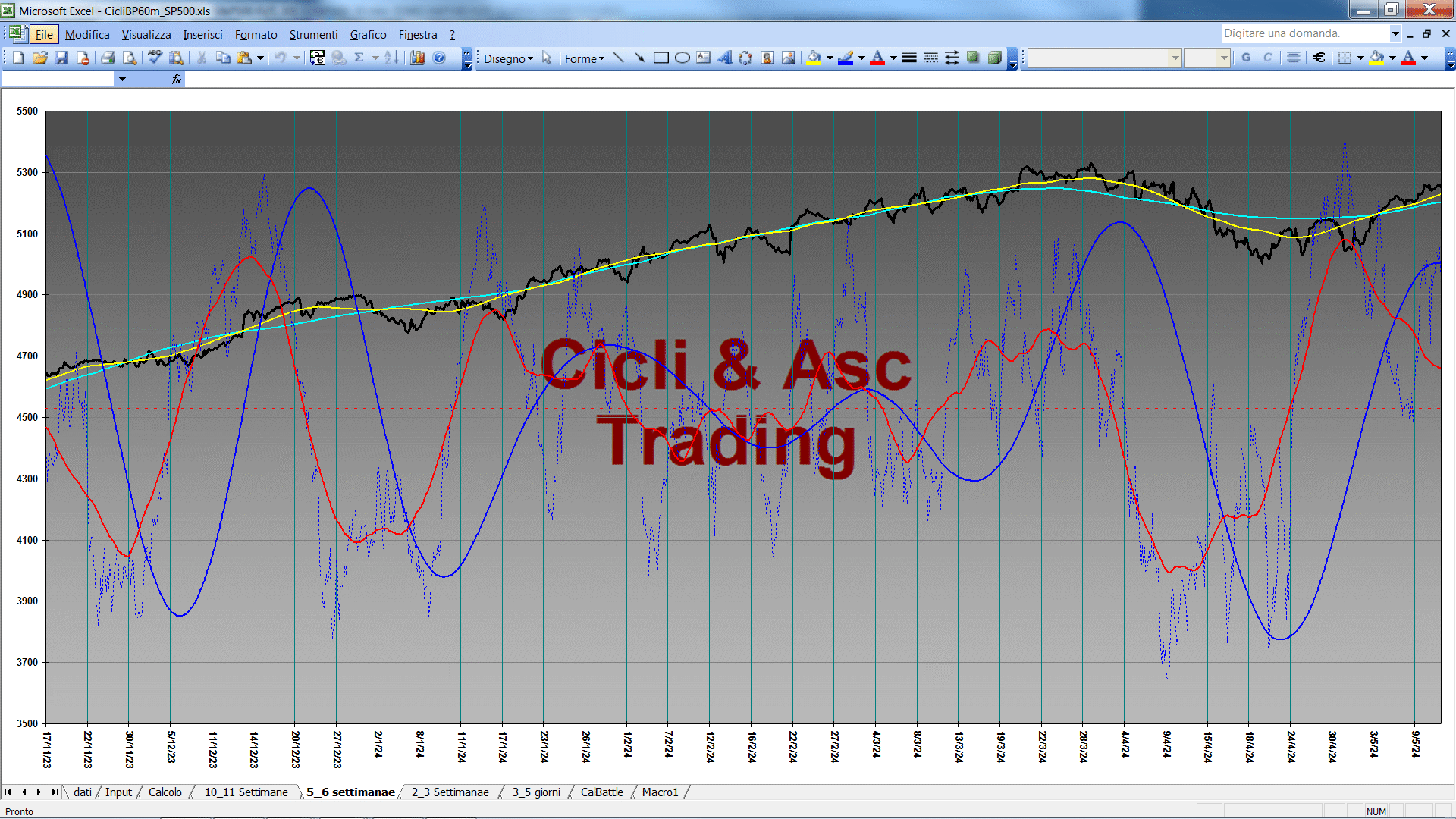Switch to the 10_11 Settimane sheet tab
This screenshot has width=1456, height=819.
pos(246,792)
